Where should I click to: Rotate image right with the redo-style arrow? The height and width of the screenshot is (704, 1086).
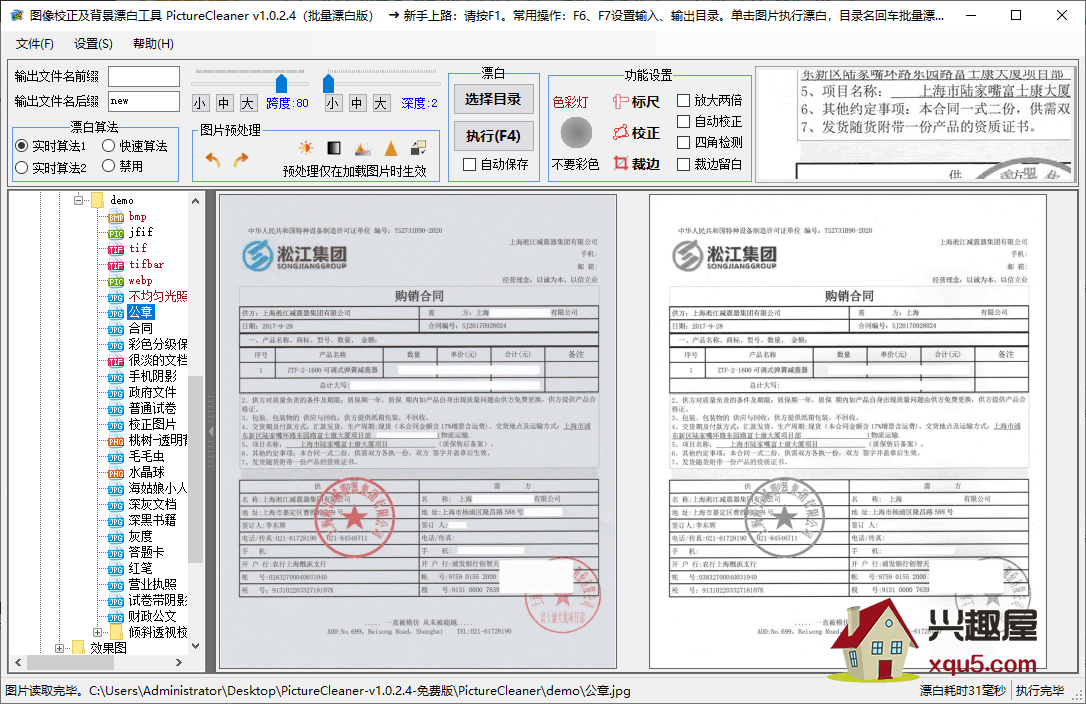point(240,160)
